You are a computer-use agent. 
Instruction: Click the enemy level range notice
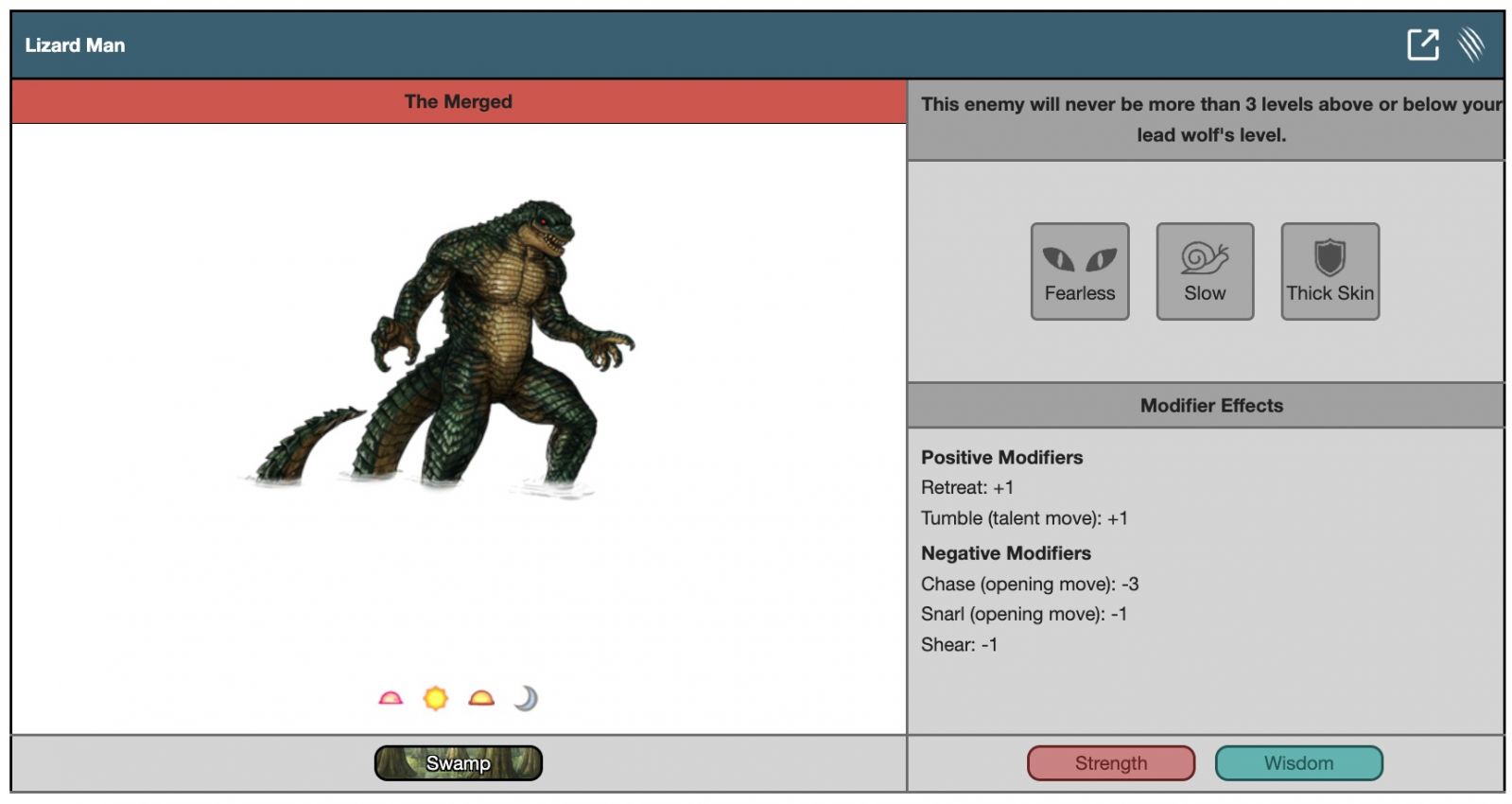pyautogui.click(x=1210, y=119)
